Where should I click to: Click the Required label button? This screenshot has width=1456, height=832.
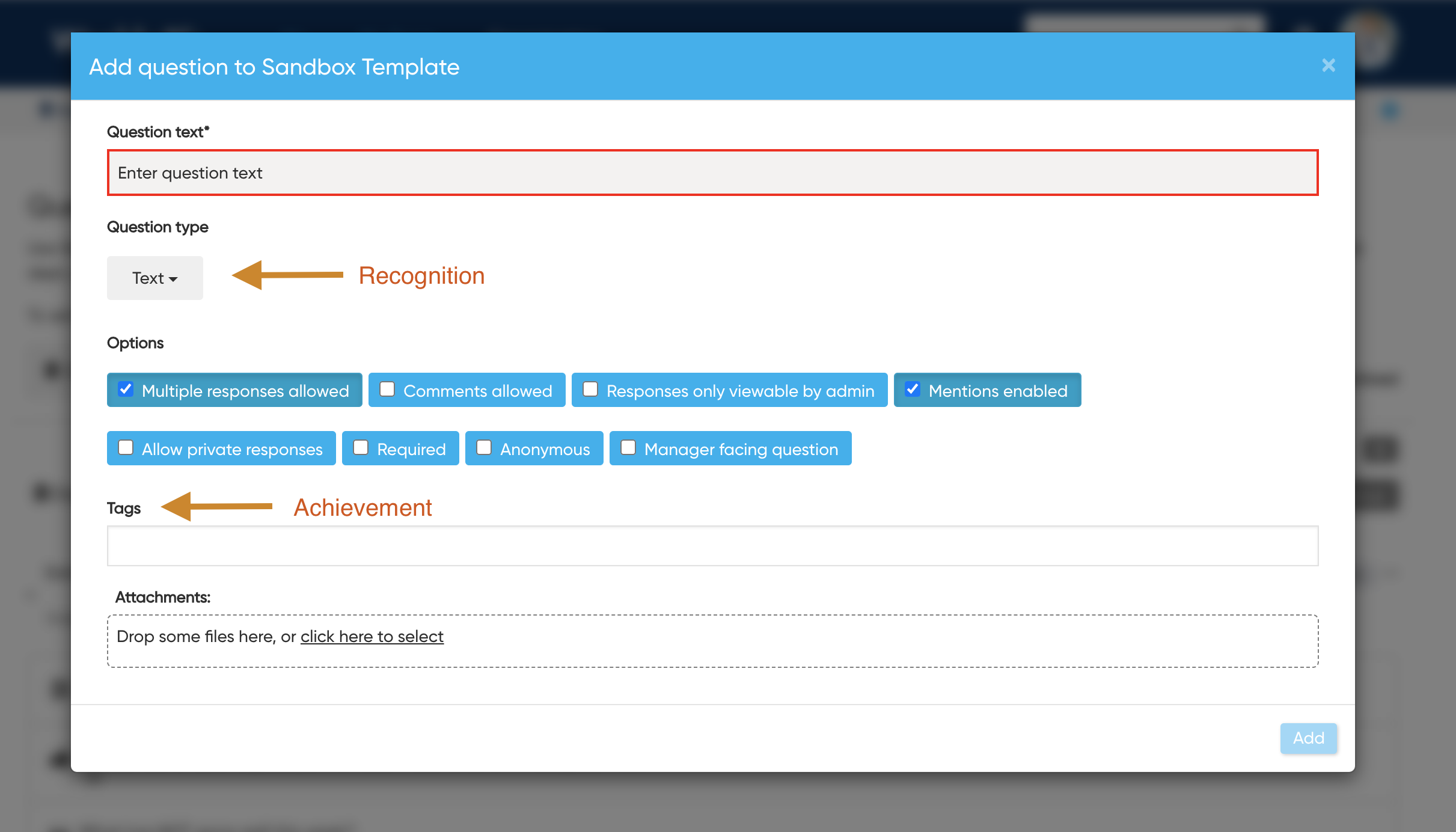point(411,449)
